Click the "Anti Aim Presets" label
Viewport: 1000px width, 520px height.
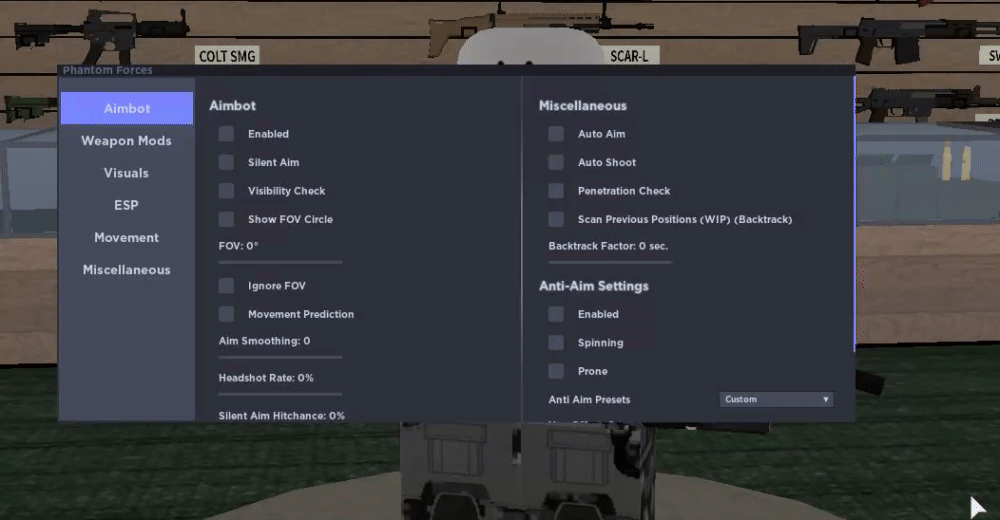[589, 399]
